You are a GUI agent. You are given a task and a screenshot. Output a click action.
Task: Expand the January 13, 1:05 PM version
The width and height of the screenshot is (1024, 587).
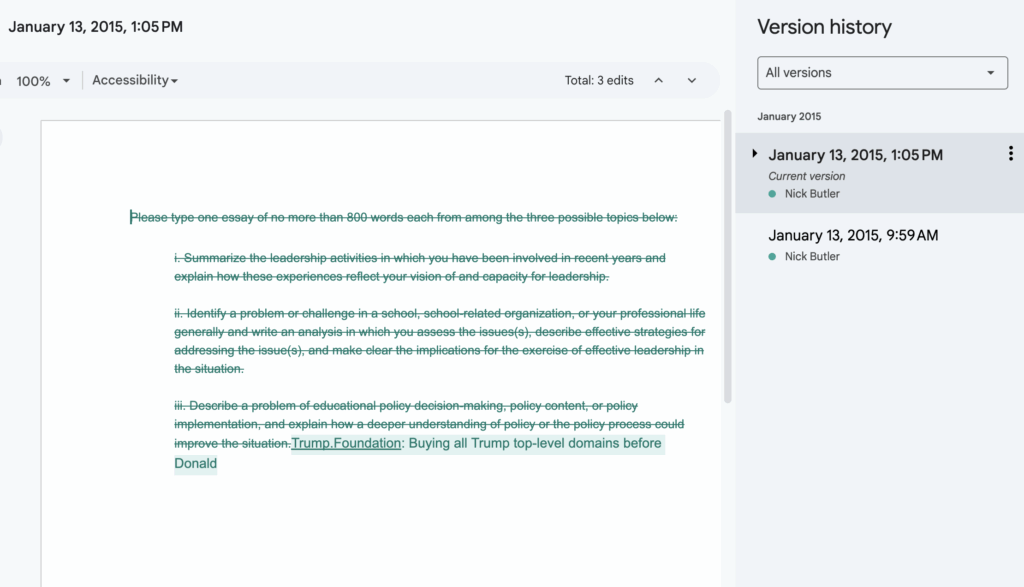(x=754, y=154)
